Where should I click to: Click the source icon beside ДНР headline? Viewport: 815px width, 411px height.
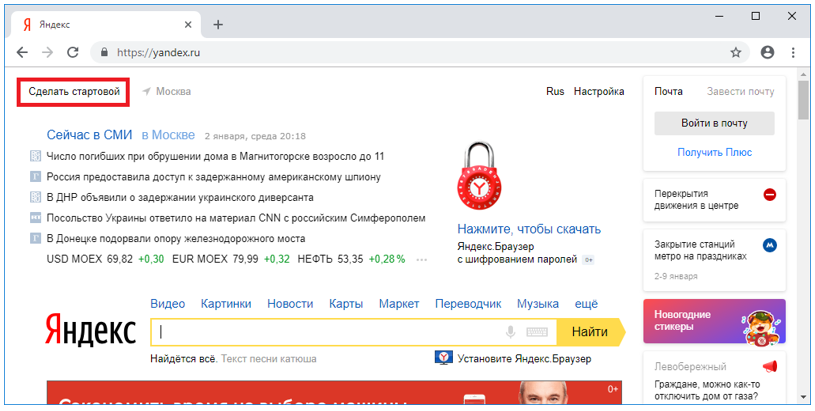(x=35, y=197)
